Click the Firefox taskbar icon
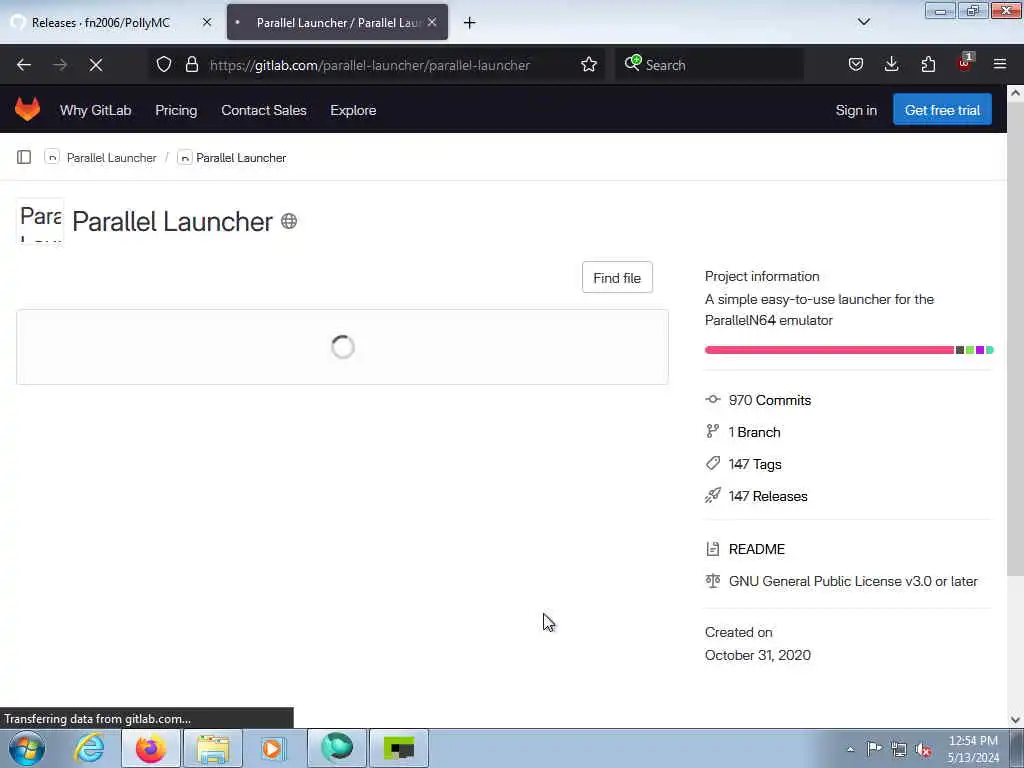This screenshot has width=1024, height=768. 151,748
